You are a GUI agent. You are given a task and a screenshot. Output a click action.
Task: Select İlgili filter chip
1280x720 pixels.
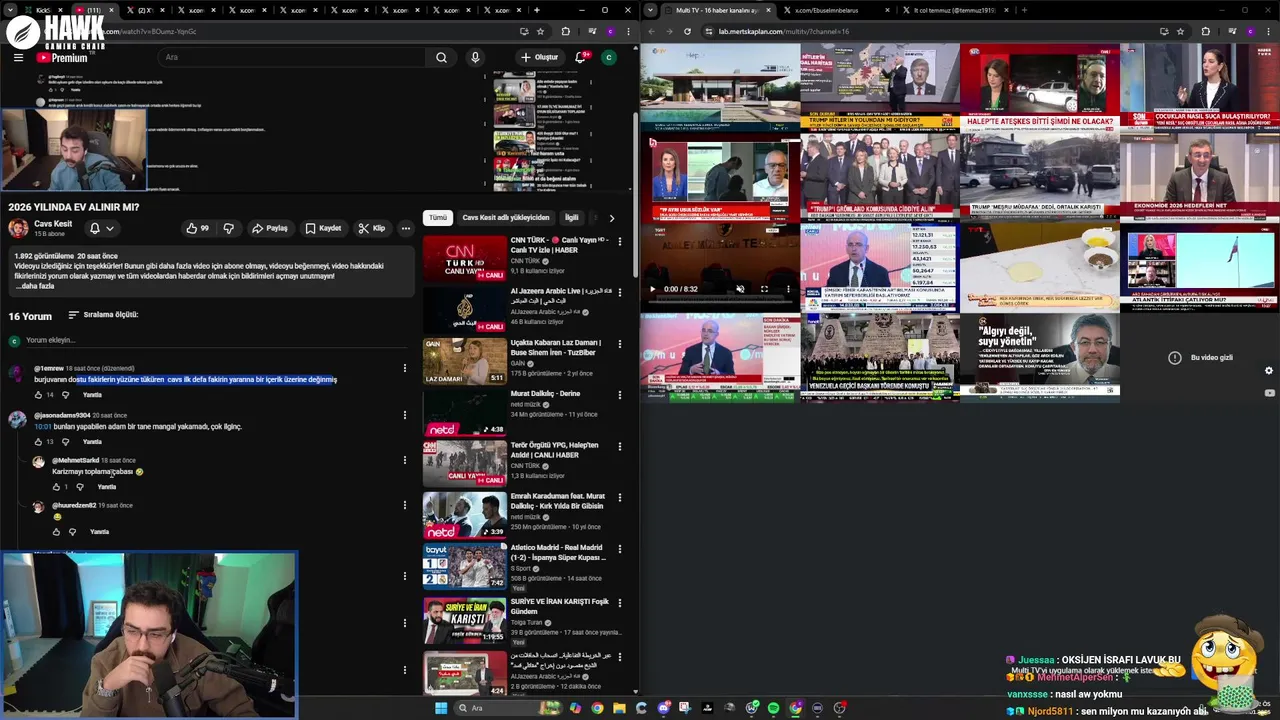(572, 217)
